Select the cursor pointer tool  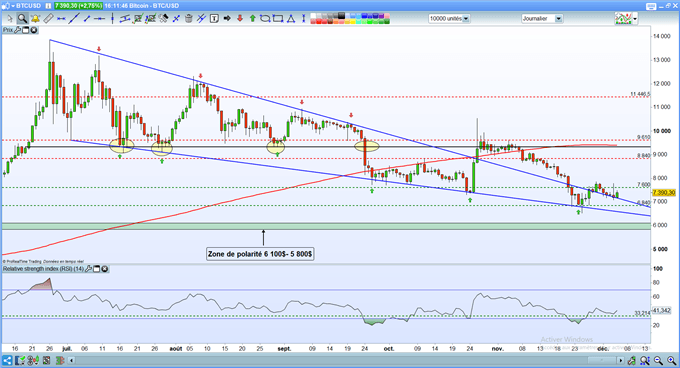point(10,19)
